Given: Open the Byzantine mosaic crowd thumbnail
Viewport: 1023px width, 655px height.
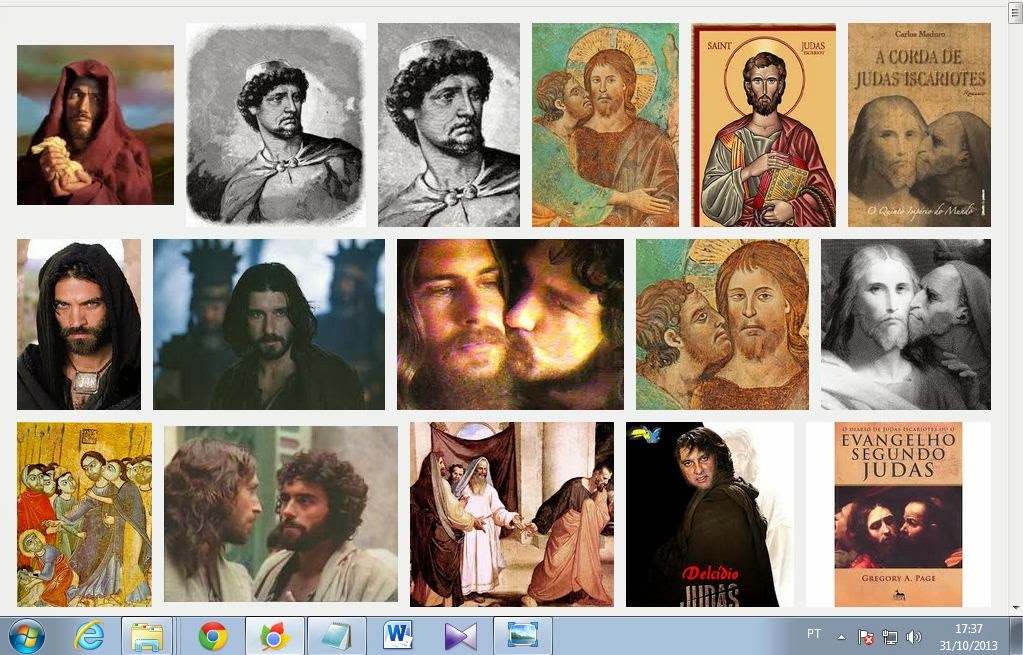Looking at the screenshot, I should [x=84, y=515].
